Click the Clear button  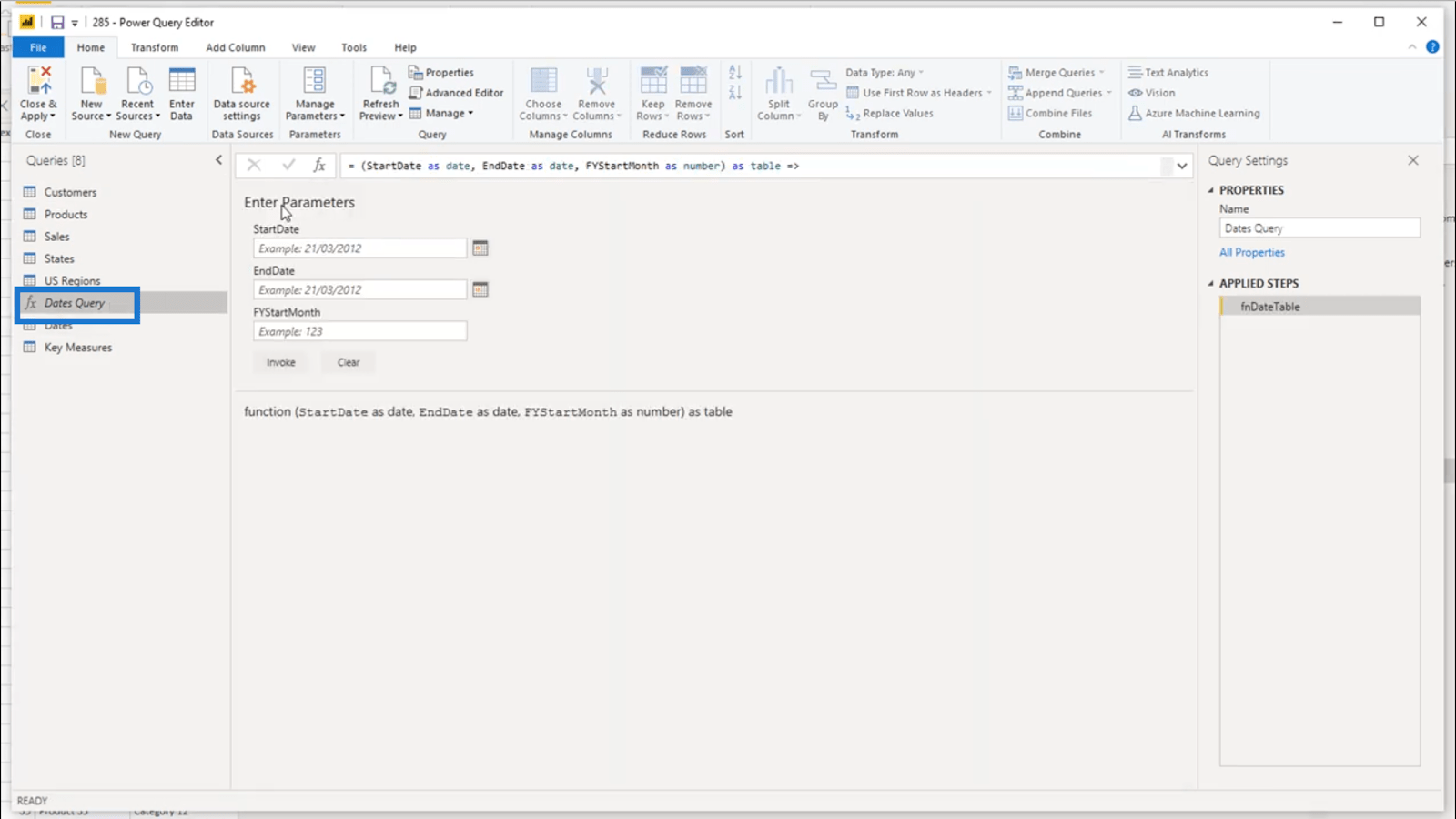coord(349,362)
